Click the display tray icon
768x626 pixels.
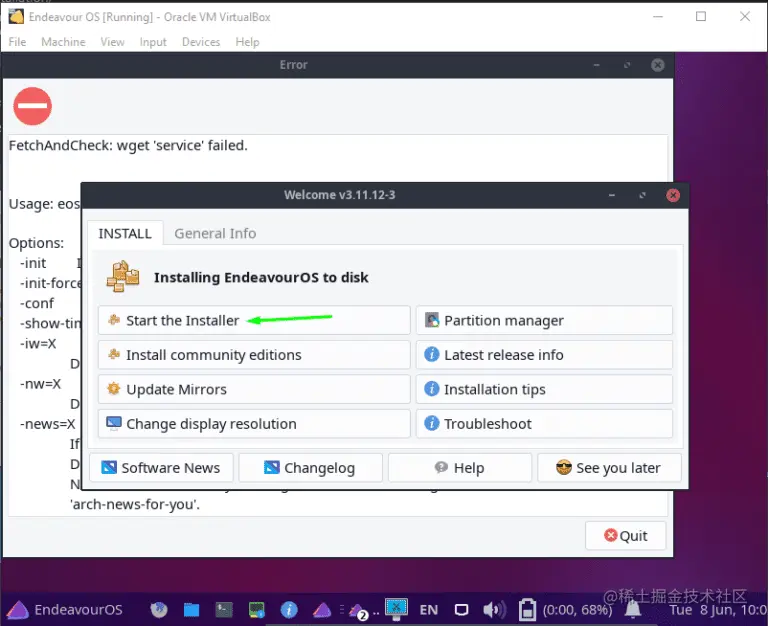click(x=461, y=610)
